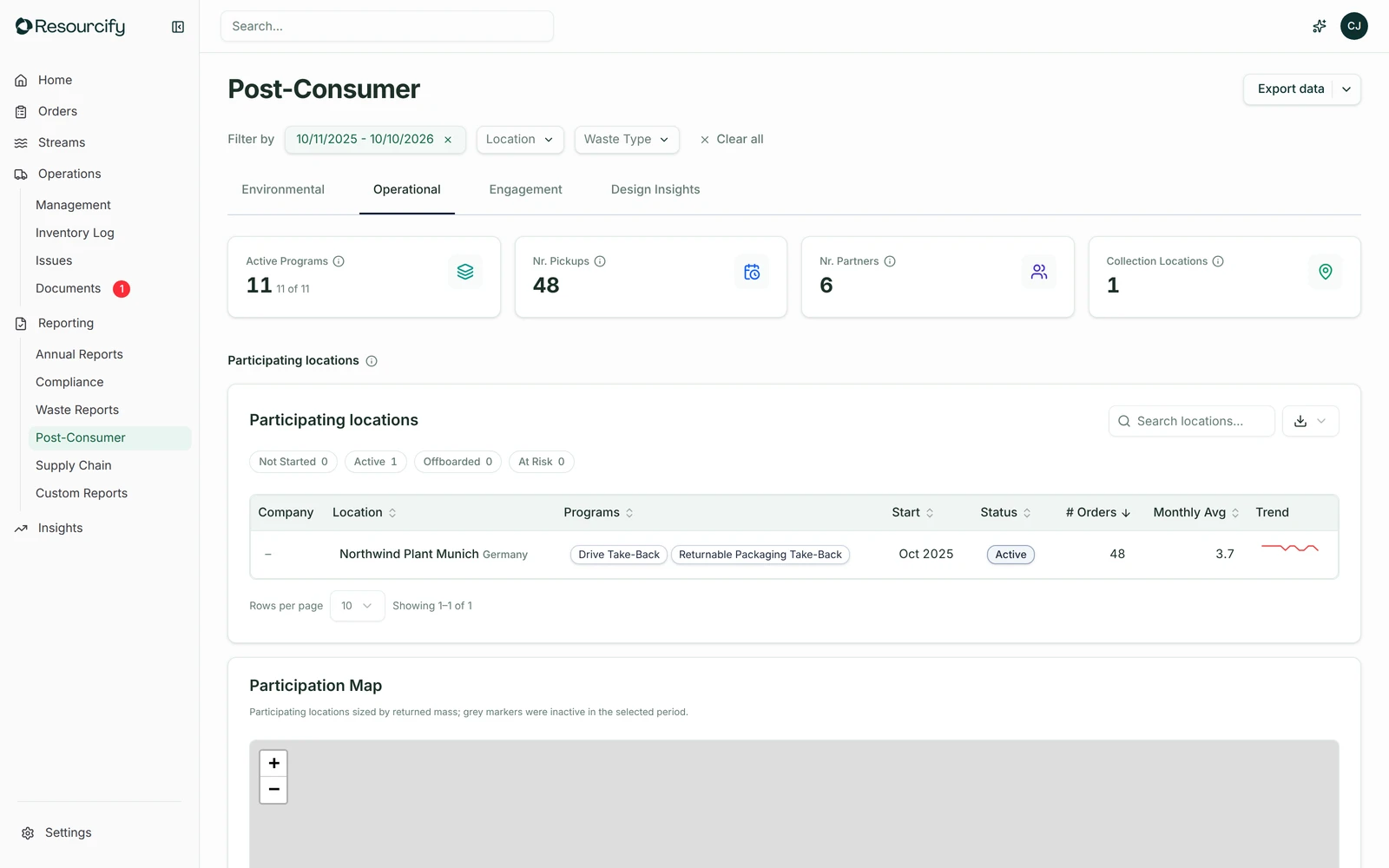Zoom out on the Participation Map
The image size is (1389, 868).
click(273, 789)
